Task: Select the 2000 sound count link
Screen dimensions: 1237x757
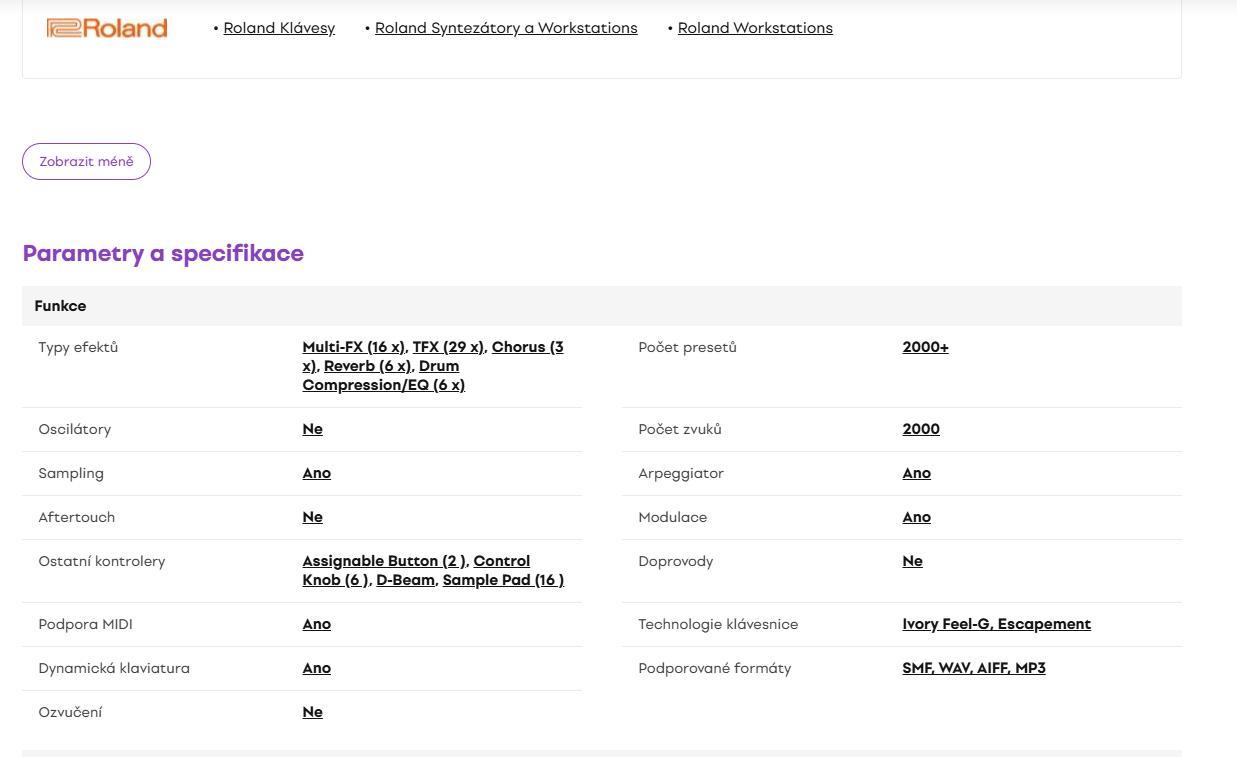Action: (x=920, y=429)
